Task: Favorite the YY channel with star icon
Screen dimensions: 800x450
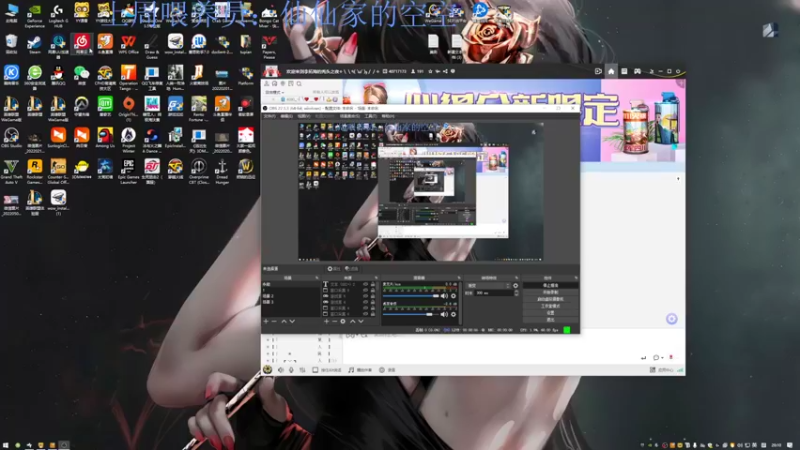Action: click(x=430, y=71)
